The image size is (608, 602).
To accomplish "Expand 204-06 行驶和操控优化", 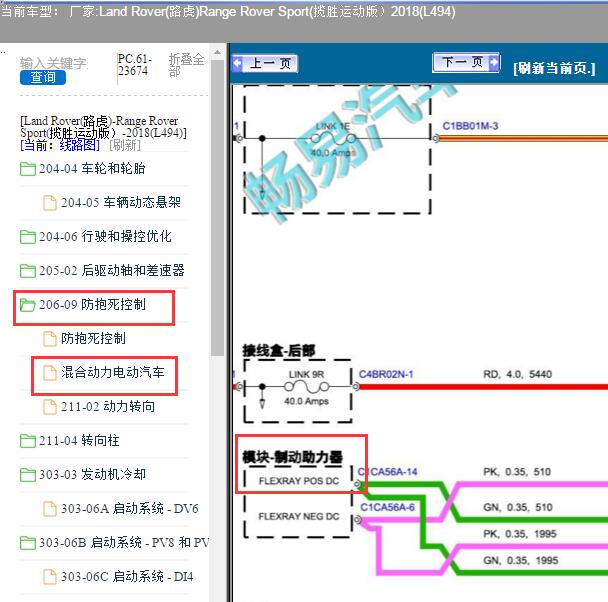I will tap(105, 236).
